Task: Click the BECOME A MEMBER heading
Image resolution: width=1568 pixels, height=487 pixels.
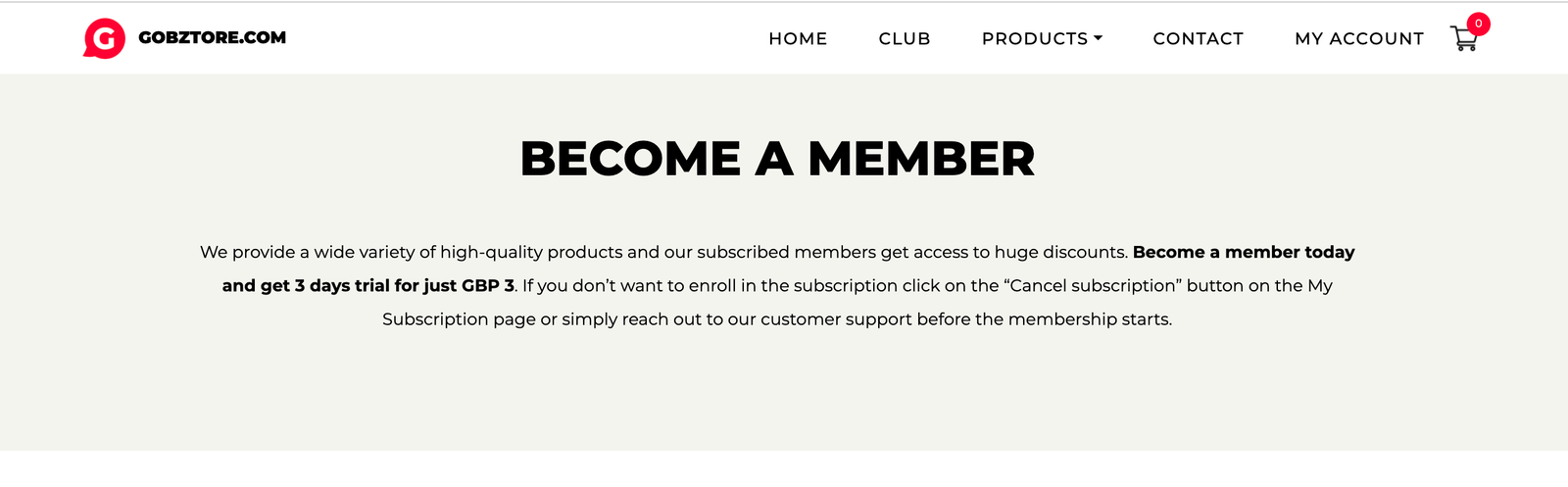Action: click(777, 159)
